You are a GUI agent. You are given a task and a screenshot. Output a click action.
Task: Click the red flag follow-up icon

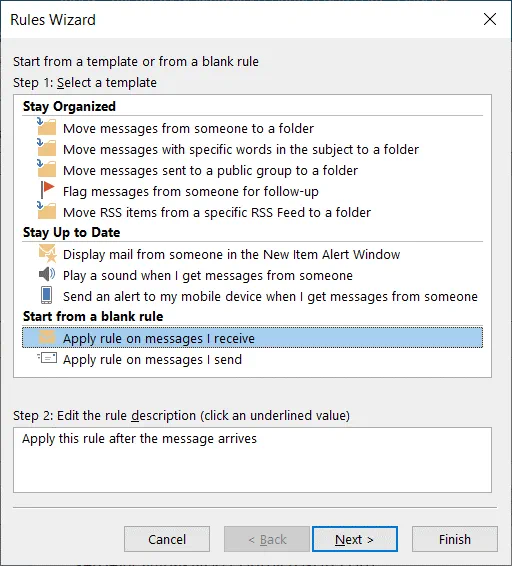[47, 190]
